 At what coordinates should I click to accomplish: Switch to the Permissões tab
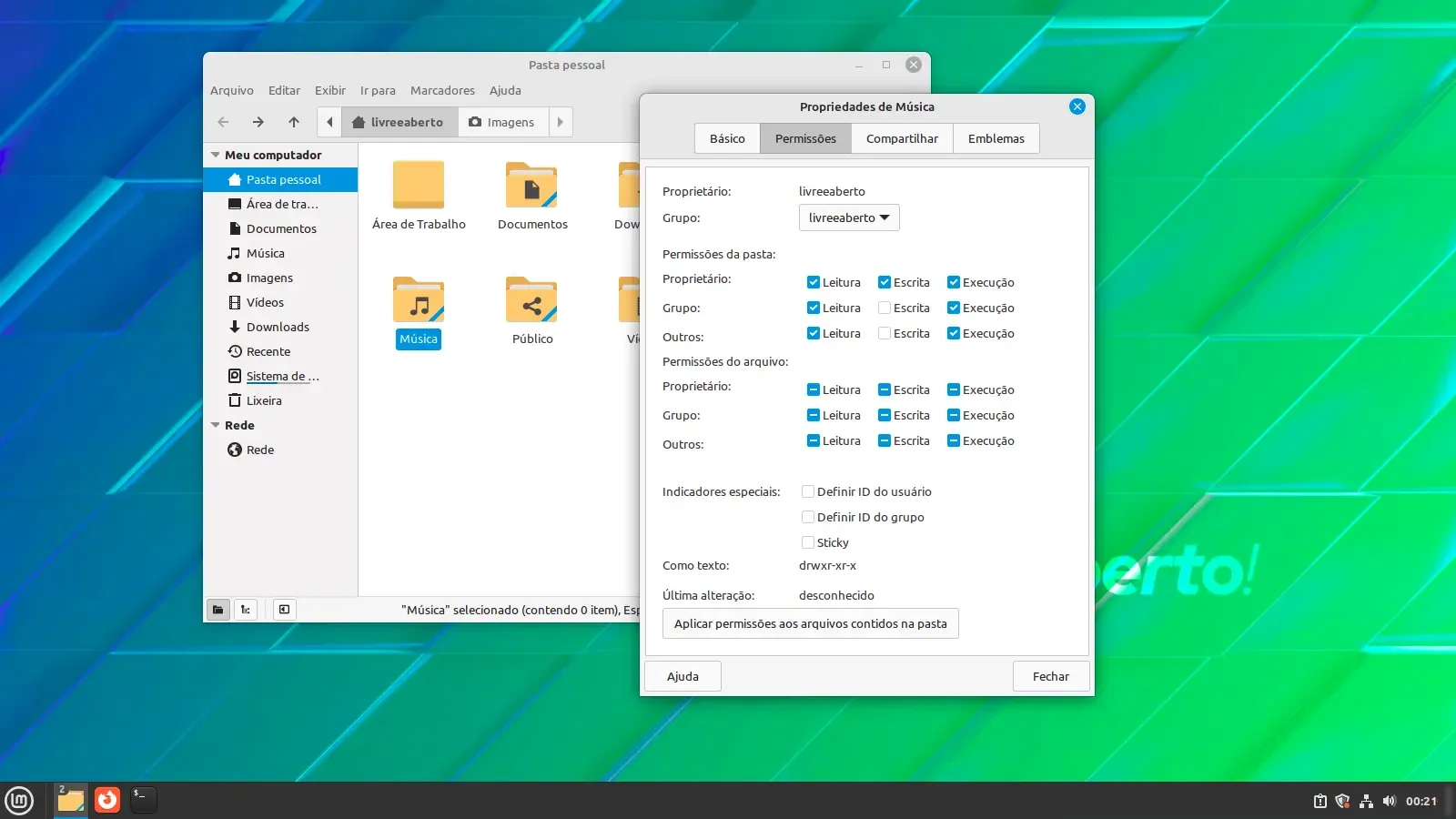(x=805, y=138)
